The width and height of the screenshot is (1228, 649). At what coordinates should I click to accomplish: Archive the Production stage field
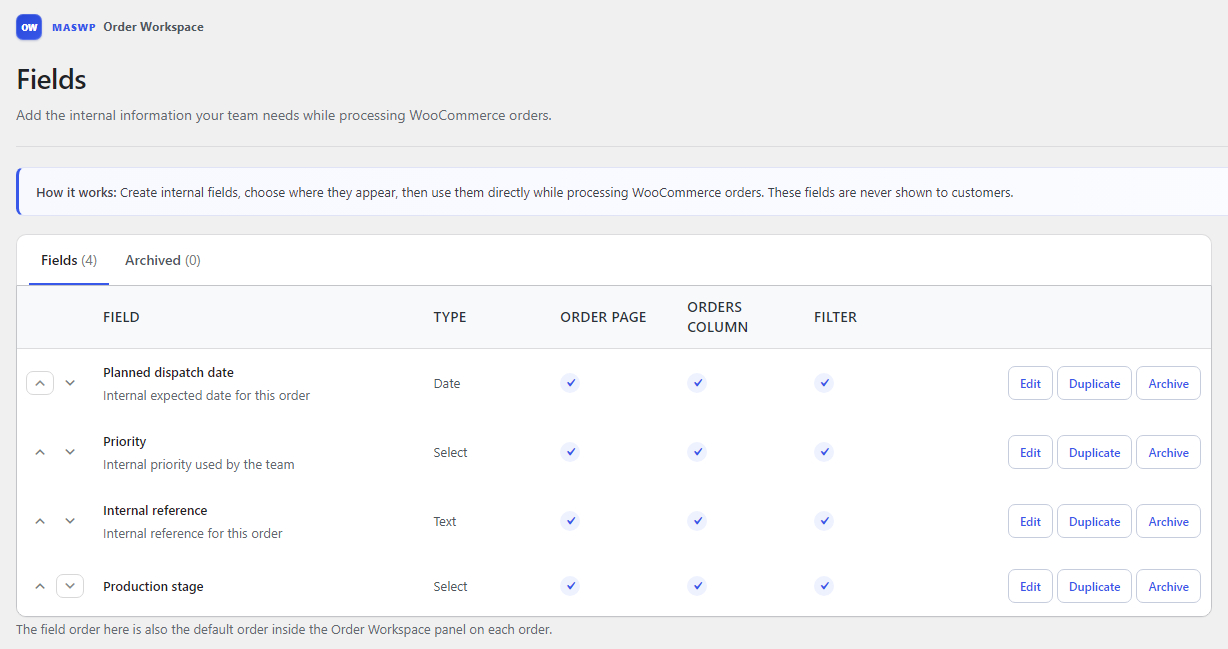coord(1168,586)
